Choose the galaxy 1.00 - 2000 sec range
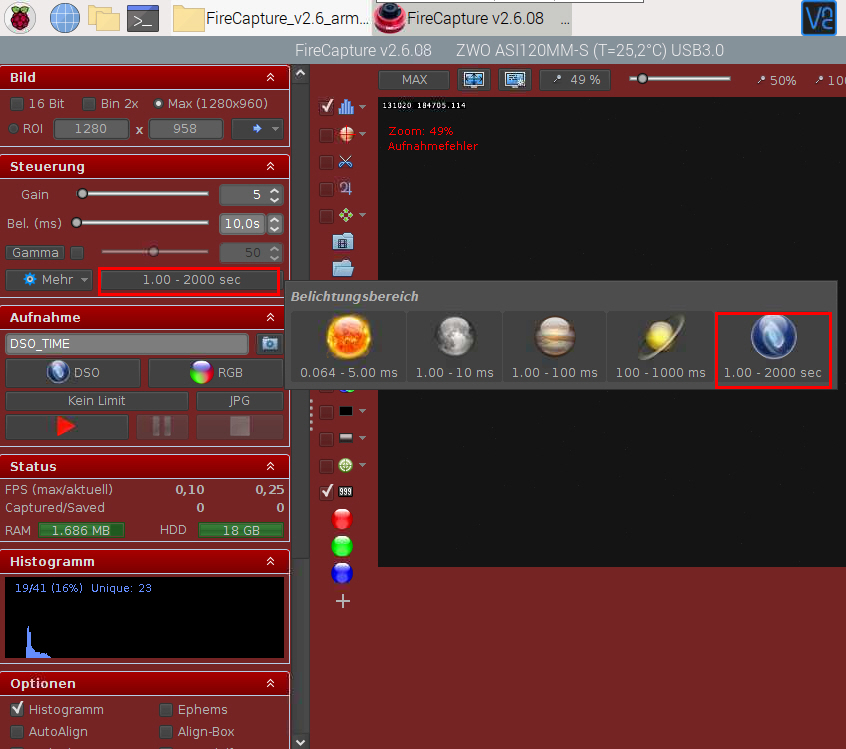Image resolution: width=846 pixels, height=749 pixels. 773,350
